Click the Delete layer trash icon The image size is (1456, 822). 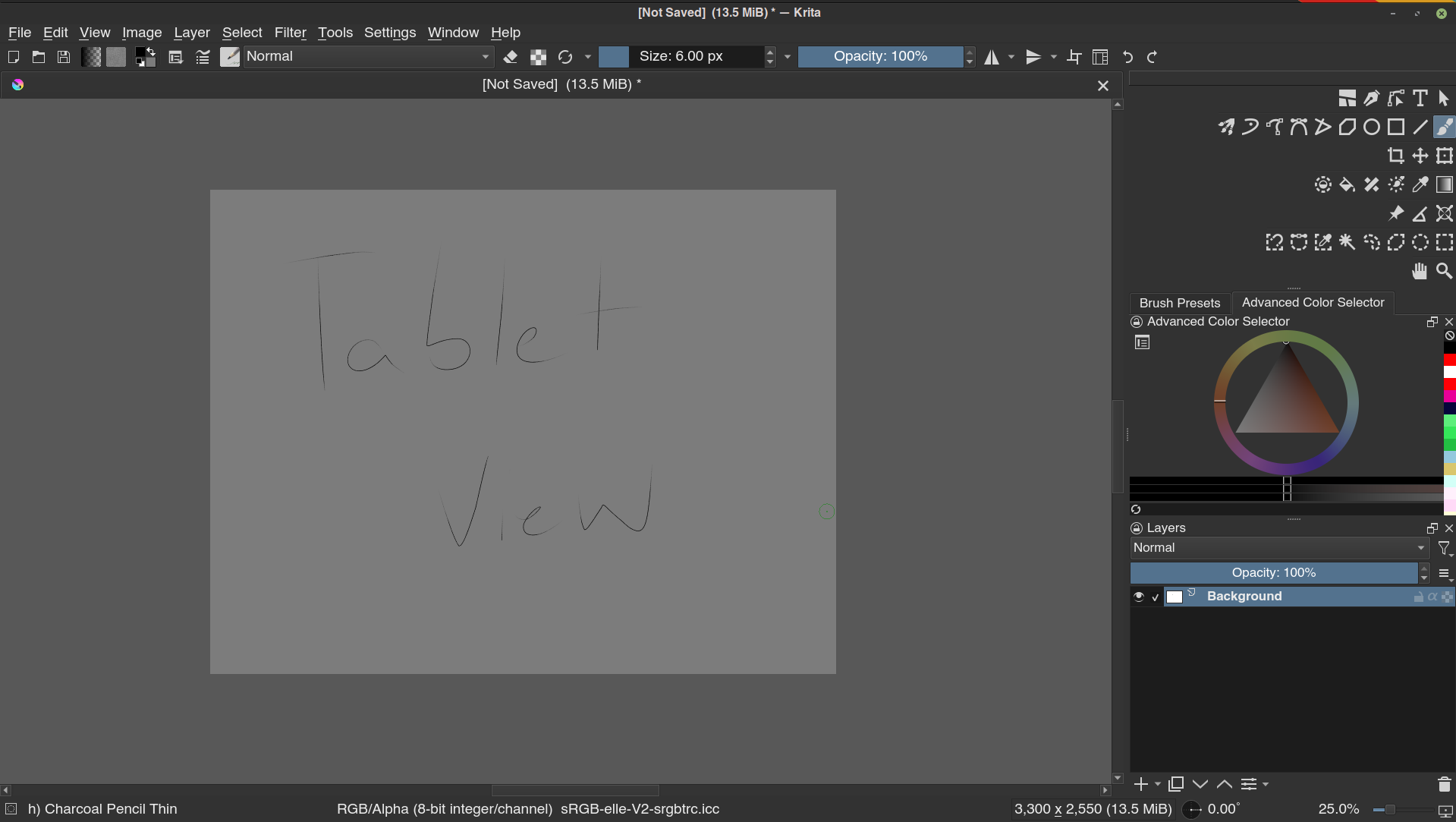1444,784
